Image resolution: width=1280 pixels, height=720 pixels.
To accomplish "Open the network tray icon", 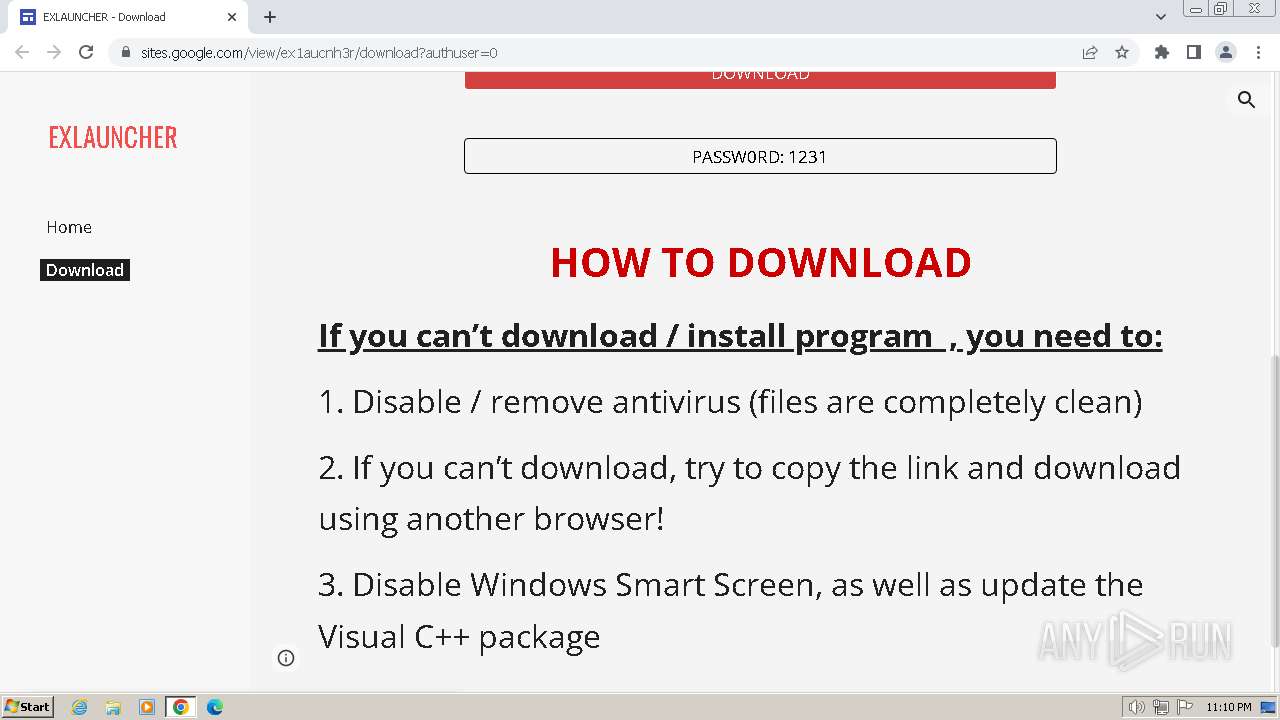I will tap(1161, 707).
